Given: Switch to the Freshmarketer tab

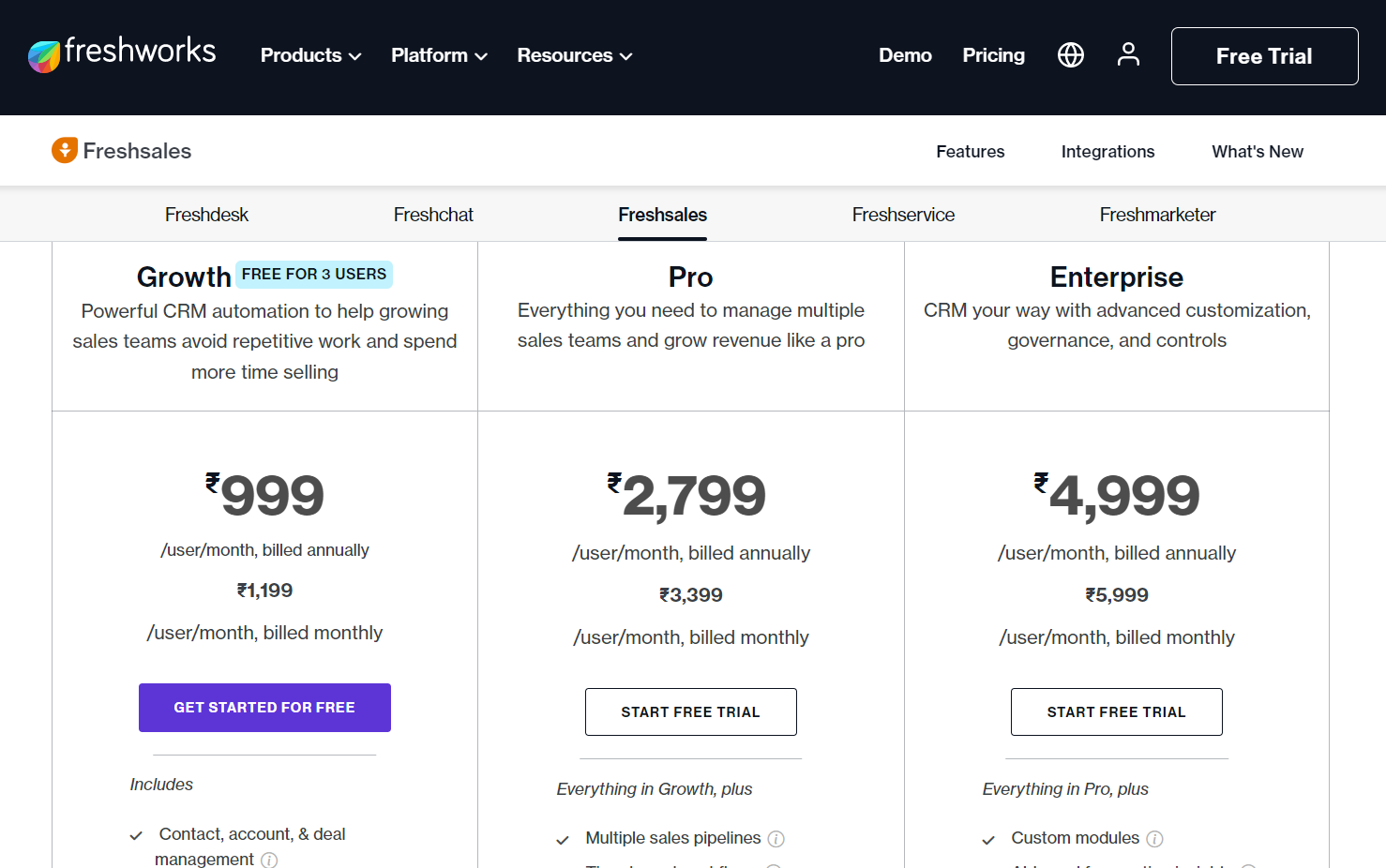Looking at the screenshot, I should (1157, 215).
